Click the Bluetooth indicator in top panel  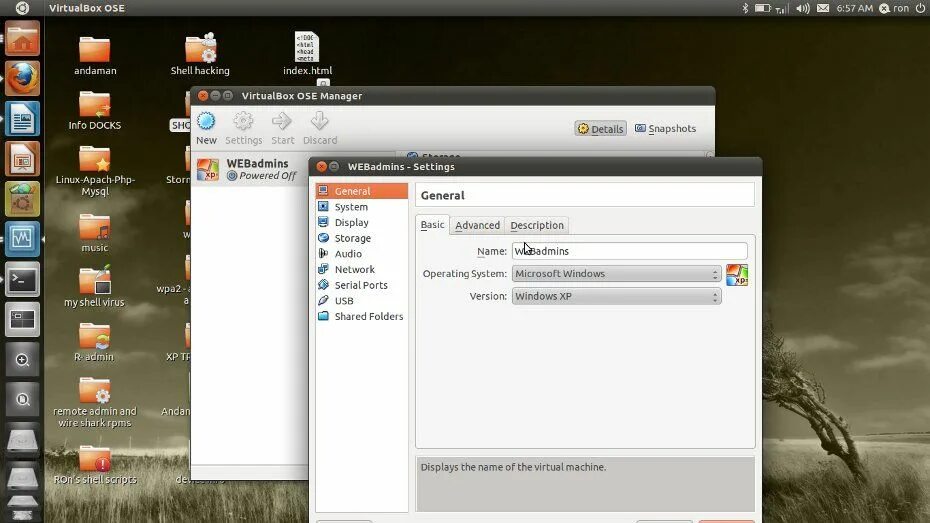point(746,8)
